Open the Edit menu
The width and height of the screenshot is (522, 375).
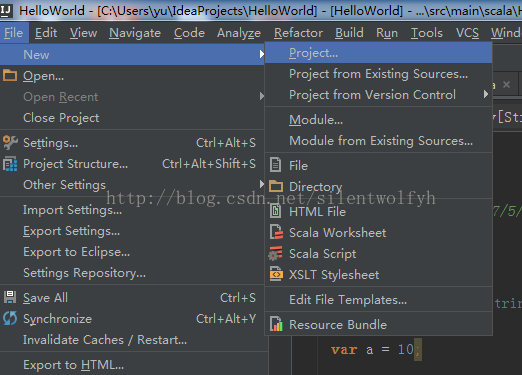tap(46, 33)
